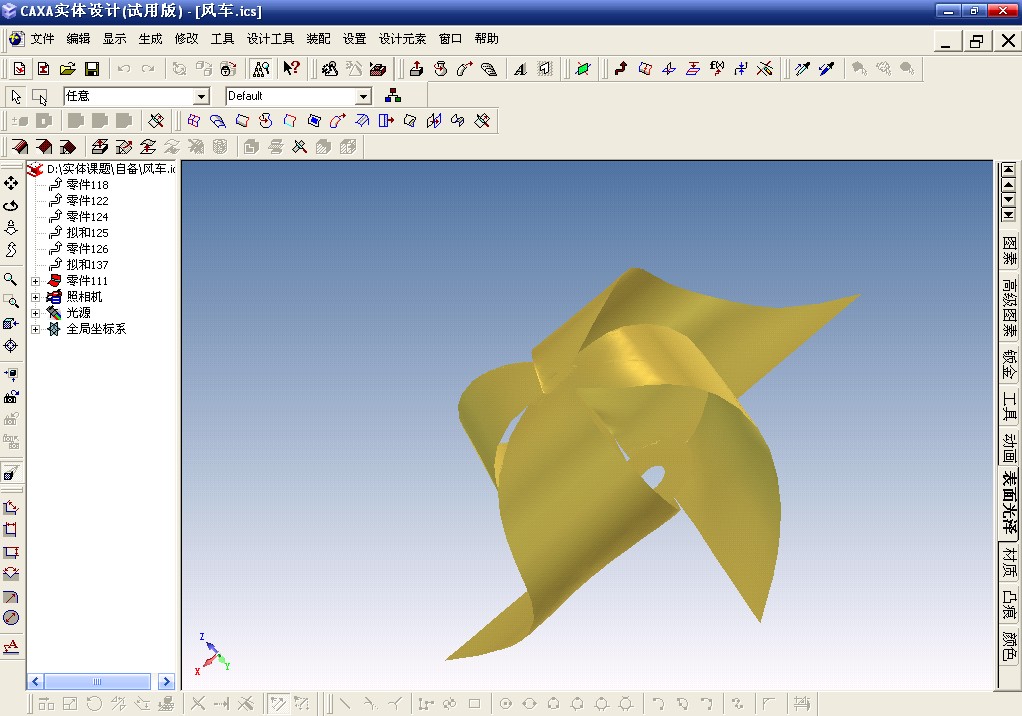
Task: Click the red circle slash icon at left
Action: [11, 618]
